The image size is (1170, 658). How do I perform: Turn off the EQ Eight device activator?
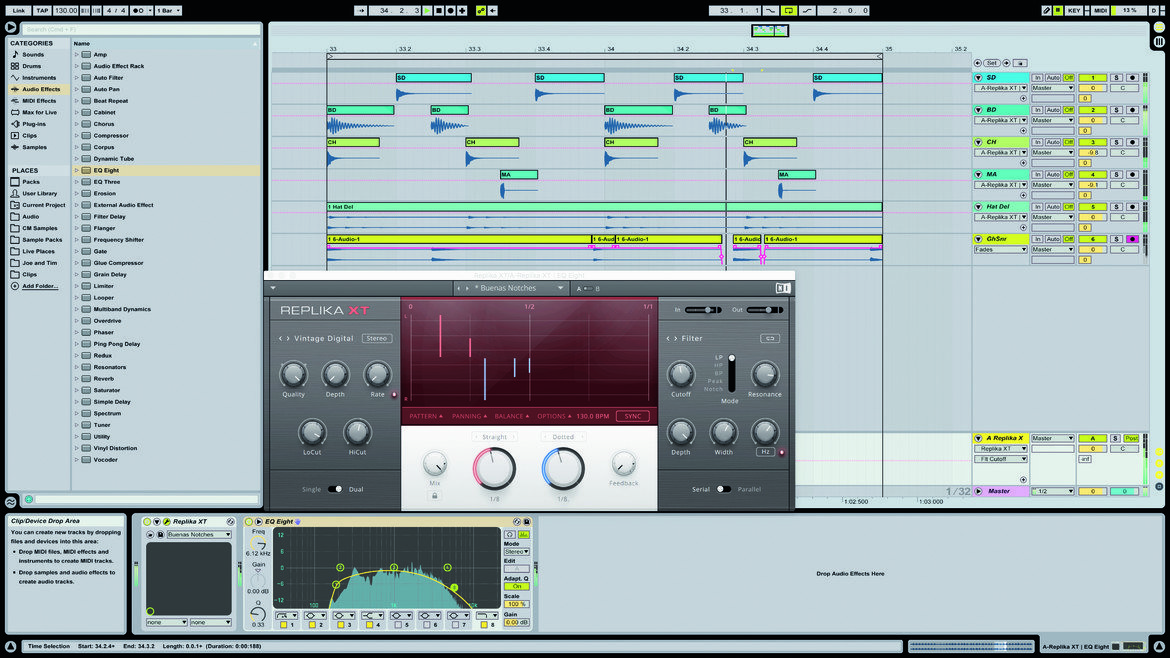[x=249, y=521]
